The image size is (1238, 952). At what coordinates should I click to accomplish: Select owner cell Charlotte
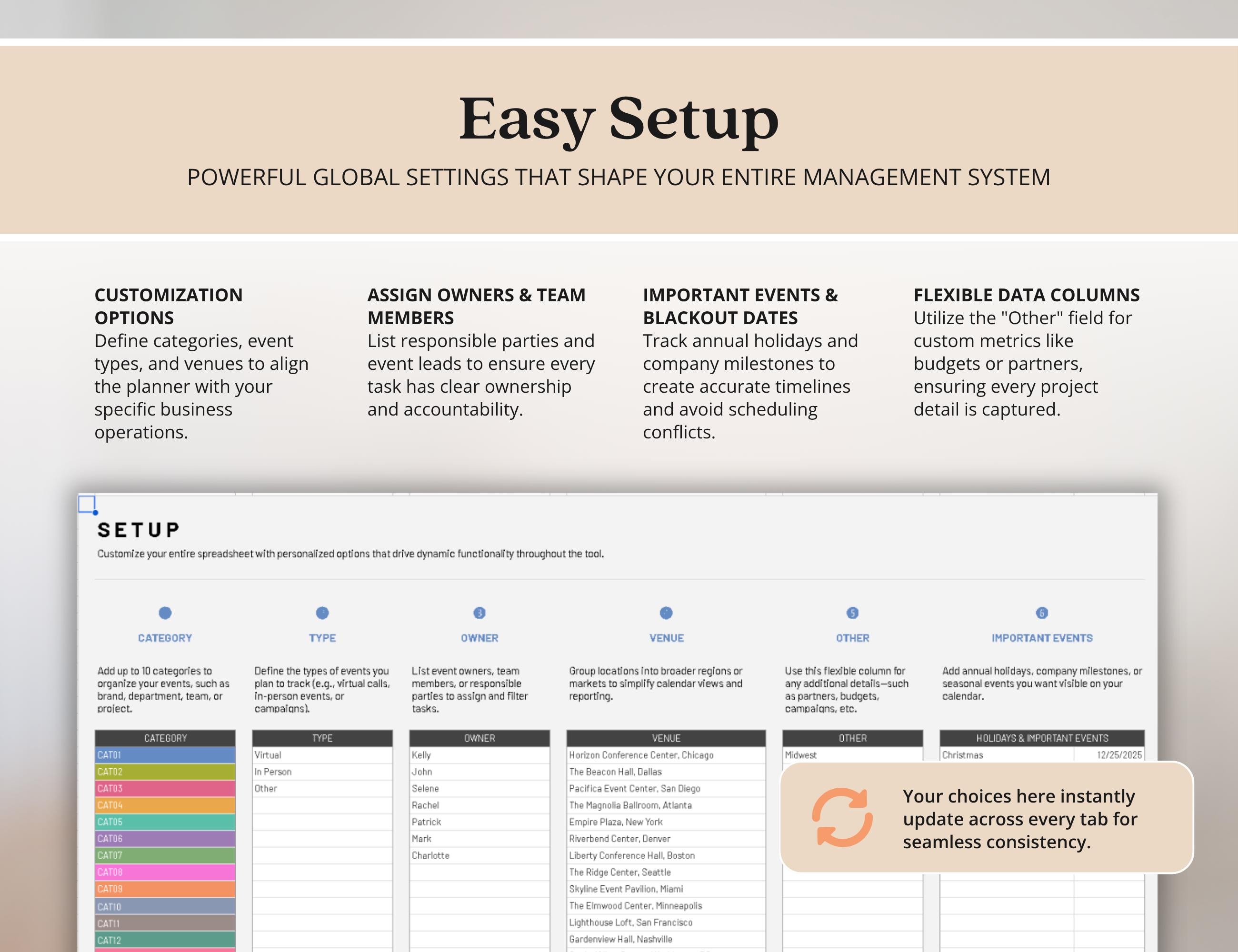point(479,855)
